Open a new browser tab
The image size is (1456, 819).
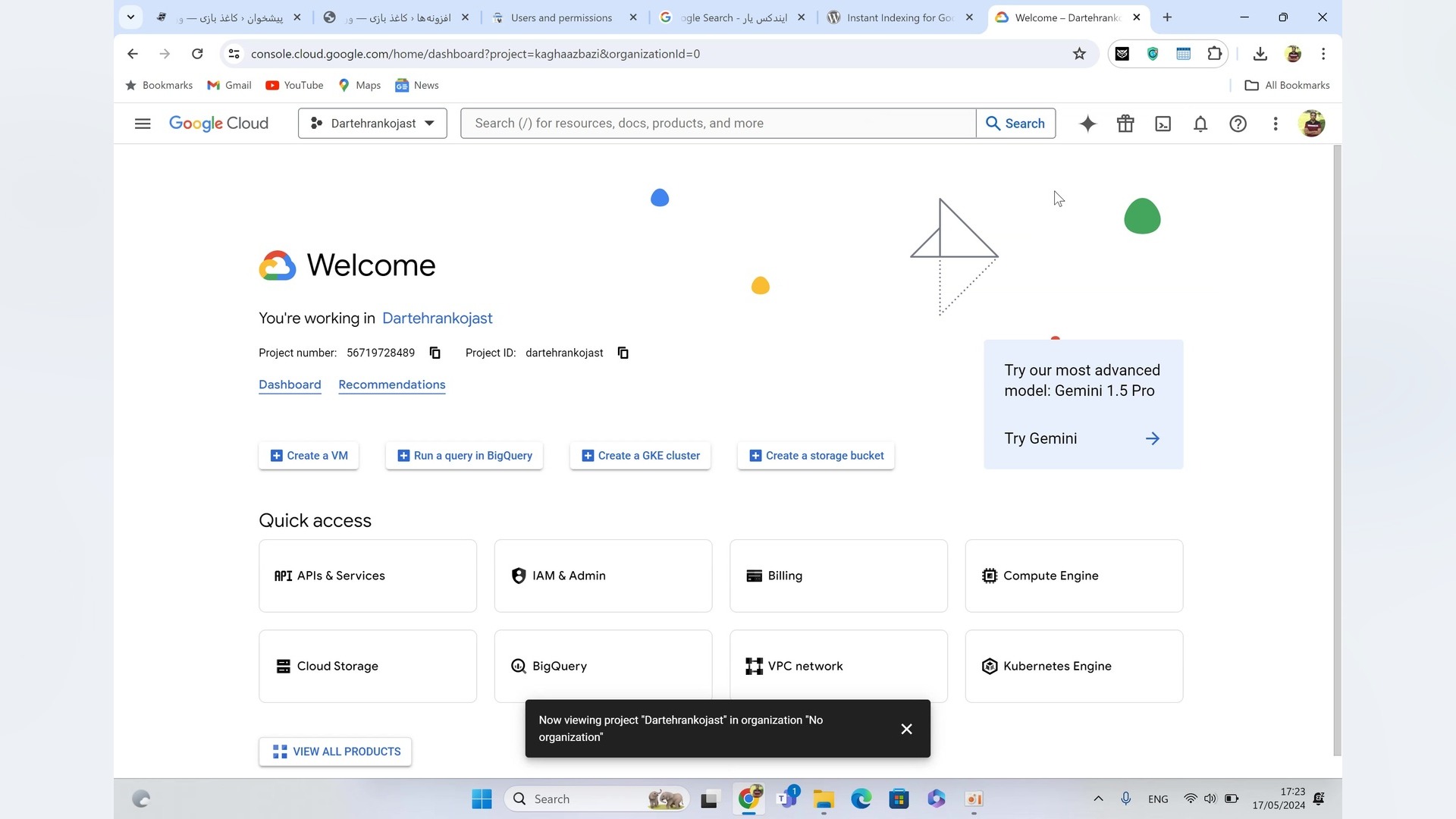(1167, 17)
